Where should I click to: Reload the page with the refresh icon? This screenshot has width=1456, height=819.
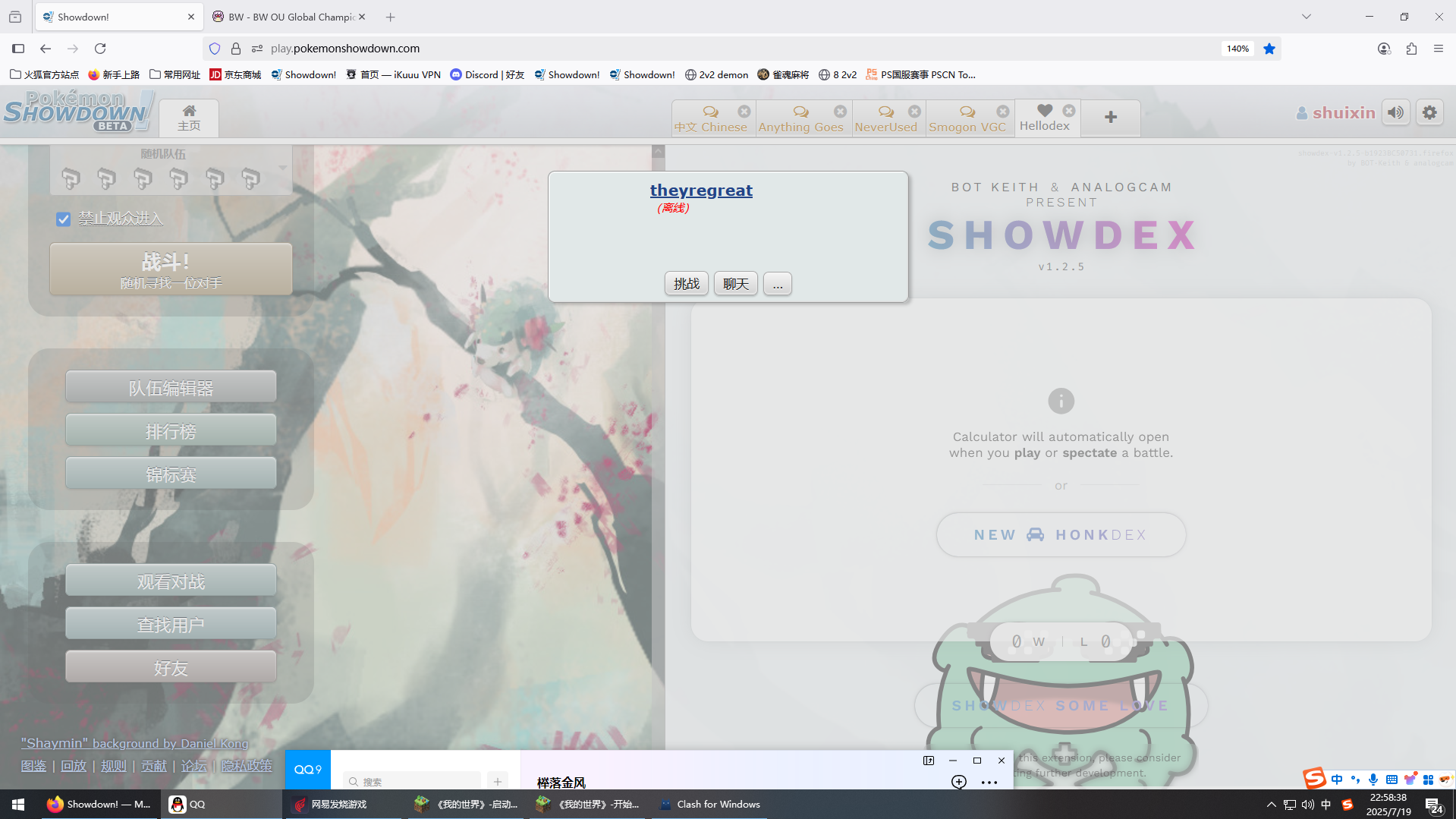click(x=100, y=49)
